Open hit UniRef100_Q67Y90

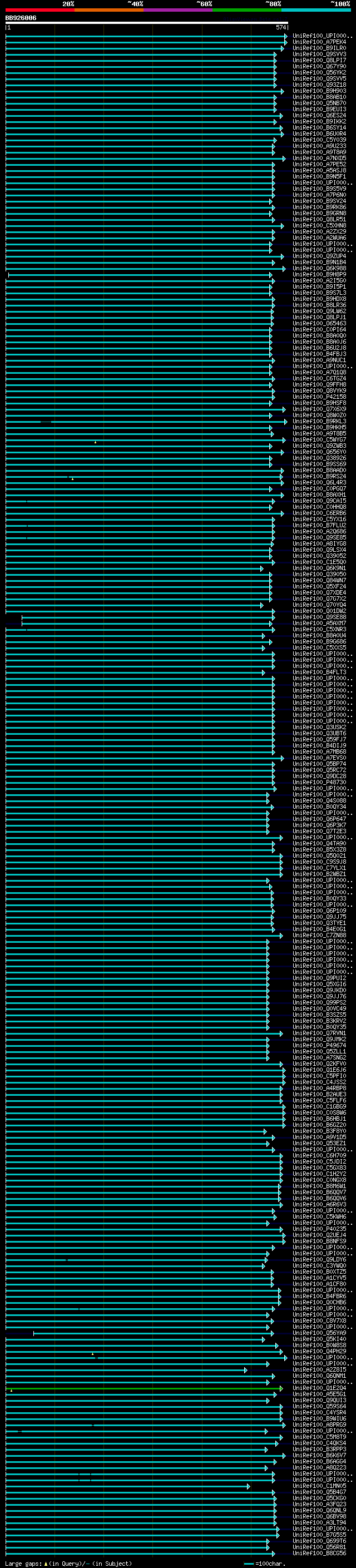point(319,66)
